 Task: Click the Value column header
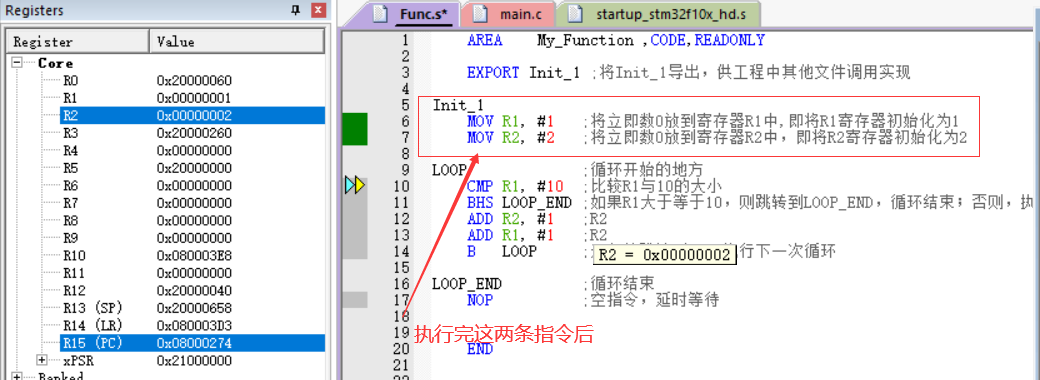(237, 42)
